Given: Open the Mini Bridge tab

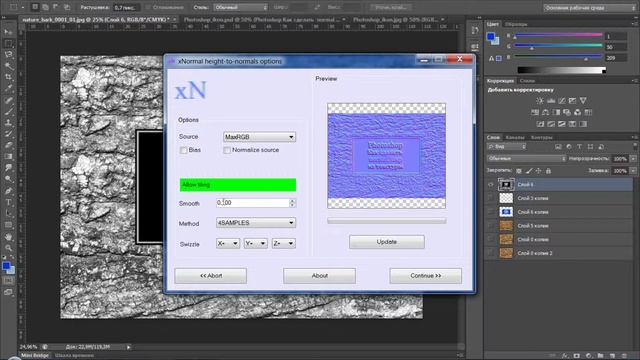Looking at the screenshot, I should [35, 356].
